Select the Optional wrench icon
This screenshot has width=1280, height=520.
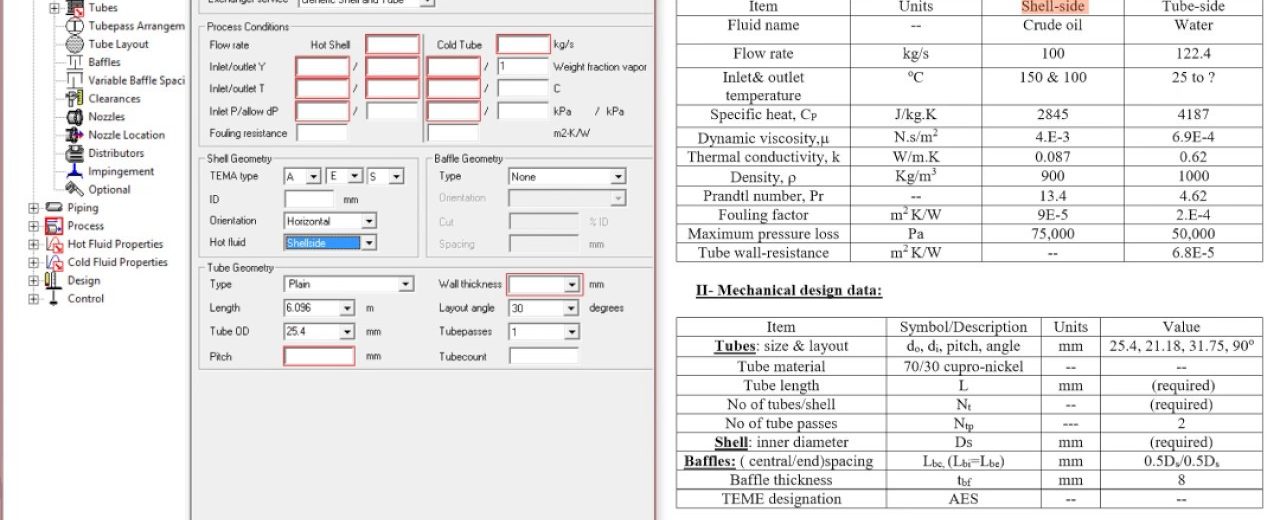click(x=74, y=189)
